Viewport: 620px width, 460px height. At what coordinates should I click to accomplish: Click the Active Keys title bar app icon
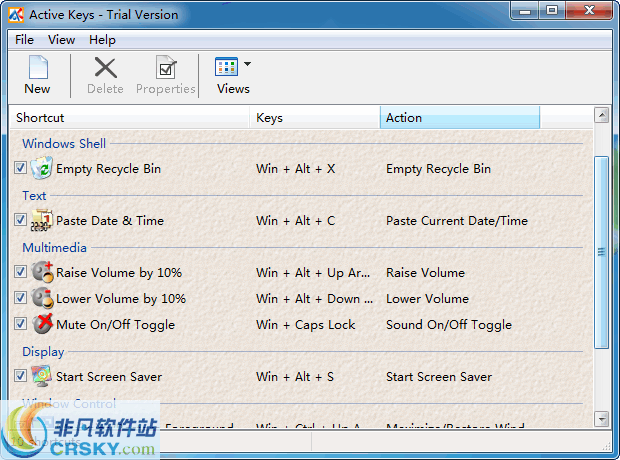tap(16, 15)
